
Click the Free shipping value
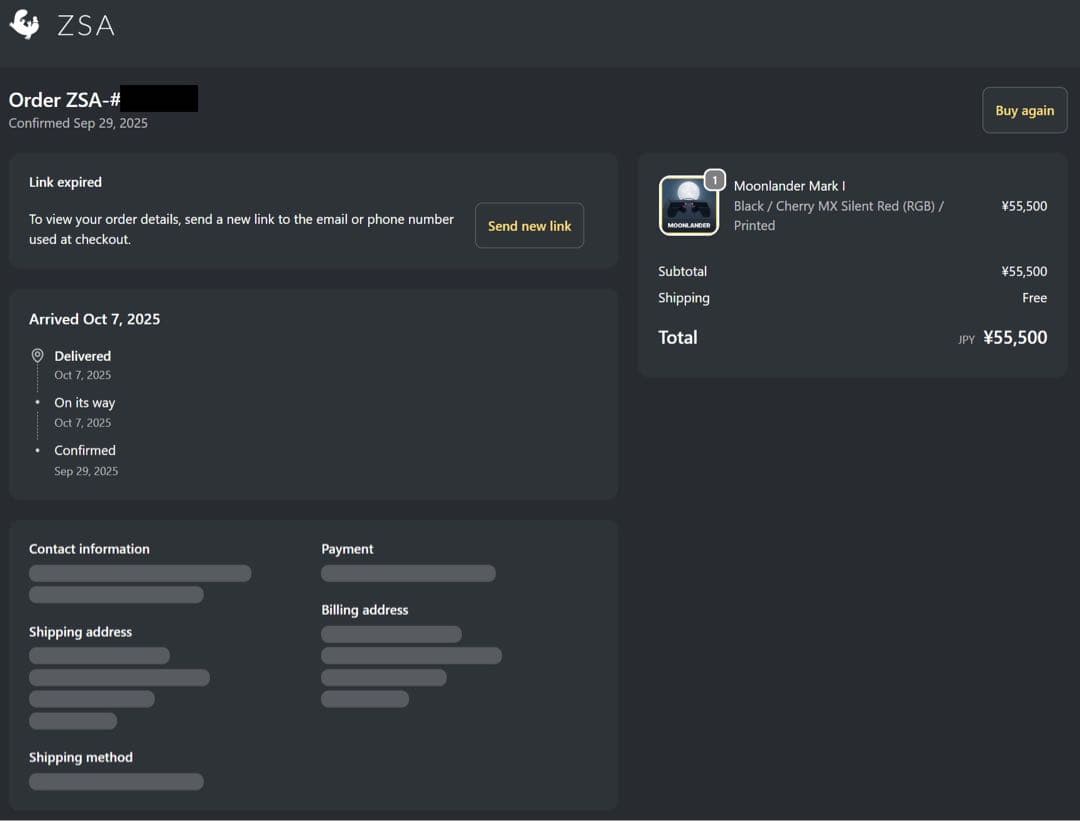(1034, 298)
